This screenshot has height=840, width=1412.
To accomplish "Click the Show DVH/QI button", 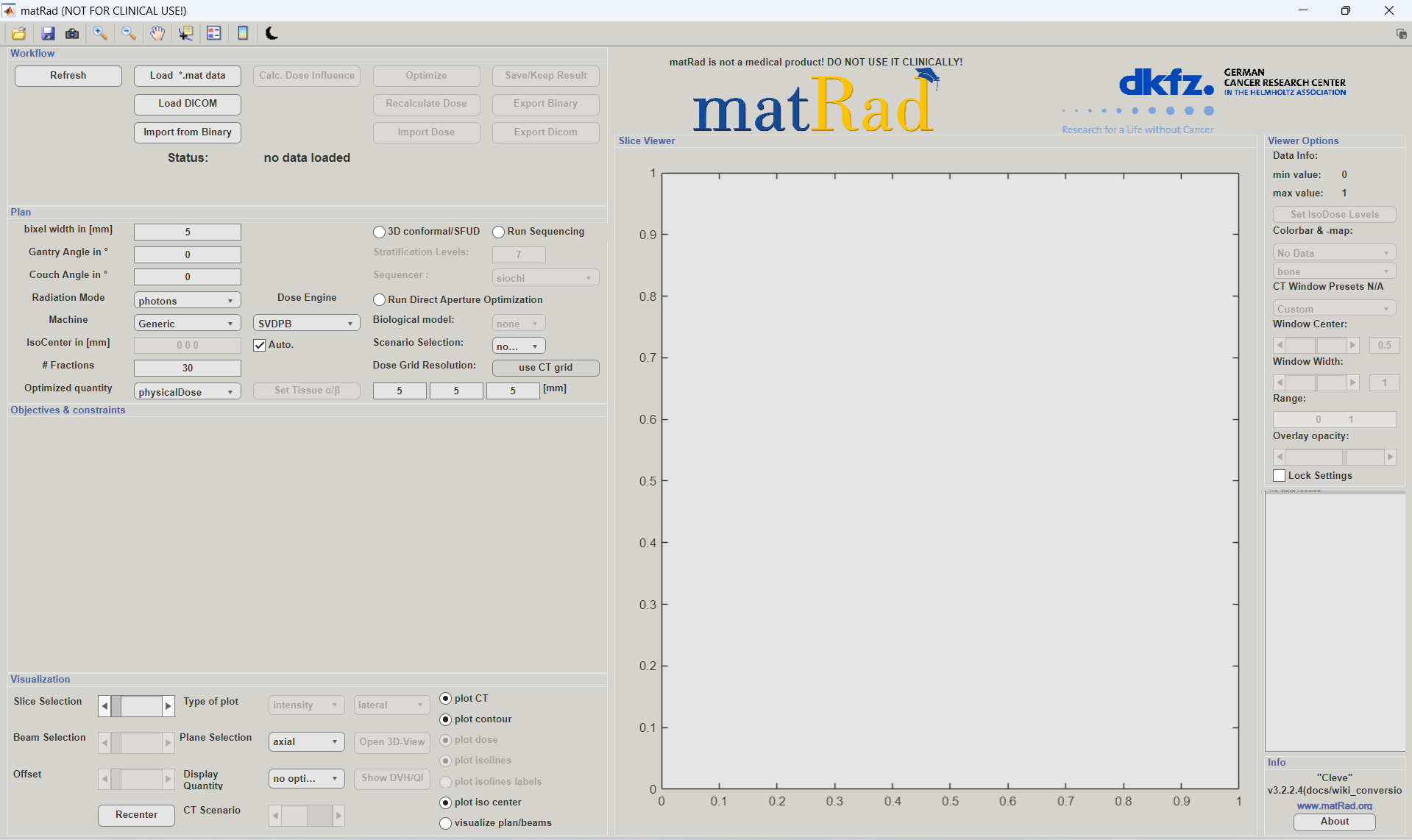I will point(392,778).
